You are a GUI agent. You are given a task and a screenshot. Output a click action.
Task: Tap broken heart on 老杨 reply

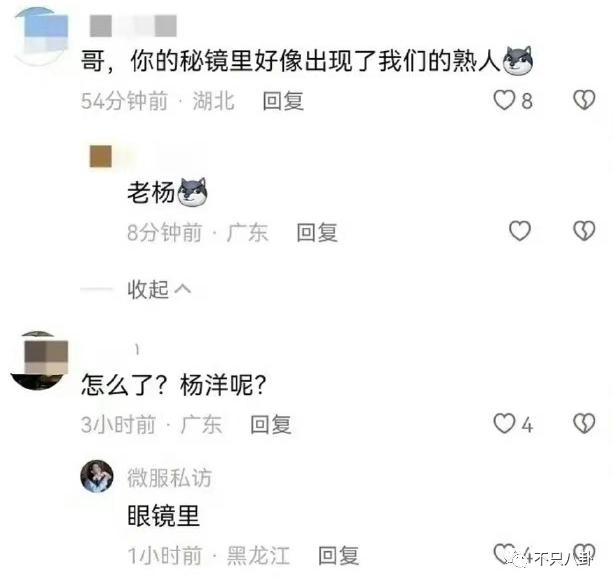584,231
